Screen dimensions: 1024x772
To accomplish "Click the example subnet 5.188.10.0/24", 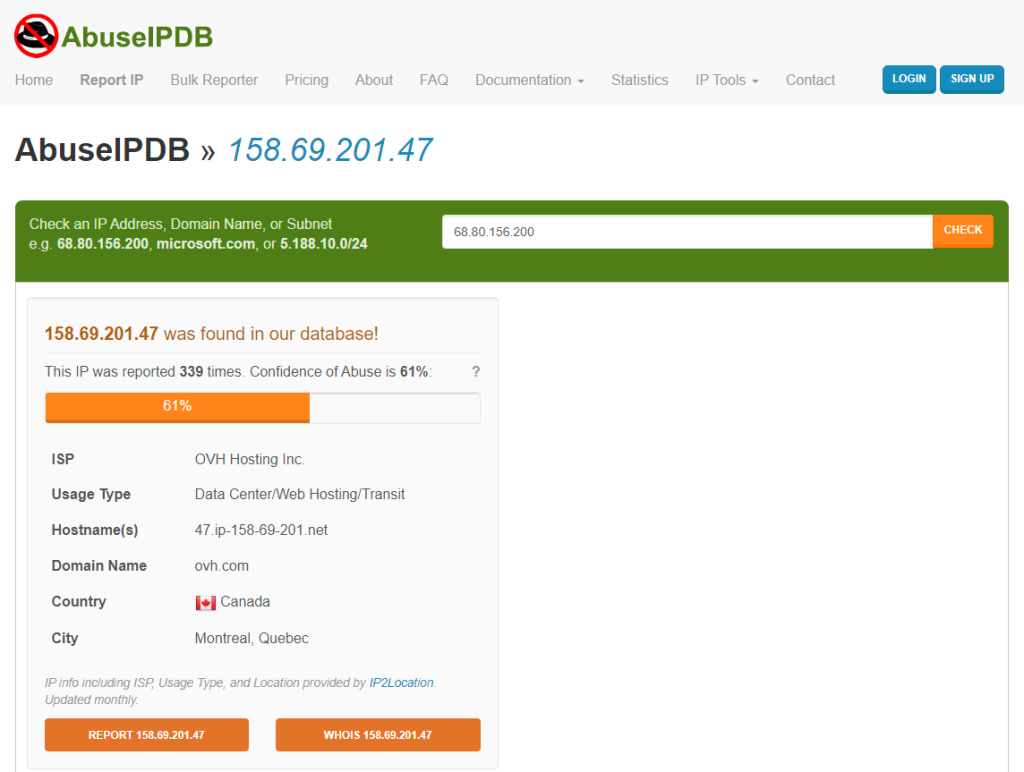I will (324, 244).
